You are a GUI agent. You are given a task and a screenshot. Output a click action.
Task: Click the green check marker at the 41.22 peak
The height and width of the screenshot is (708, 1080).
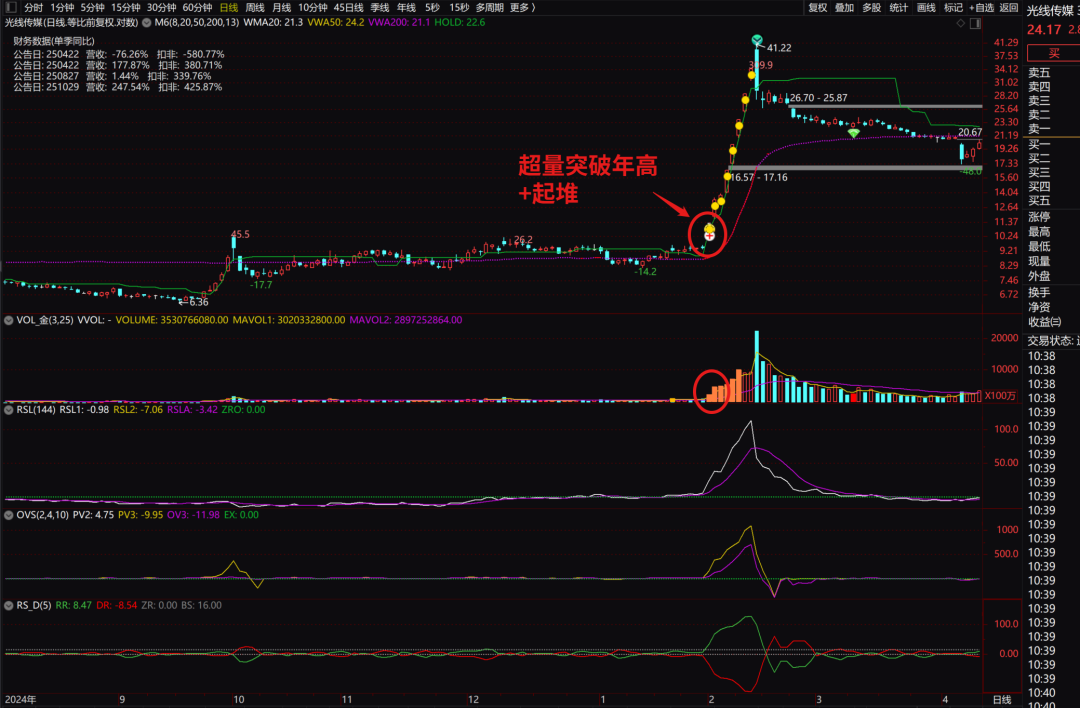(757, 40)
